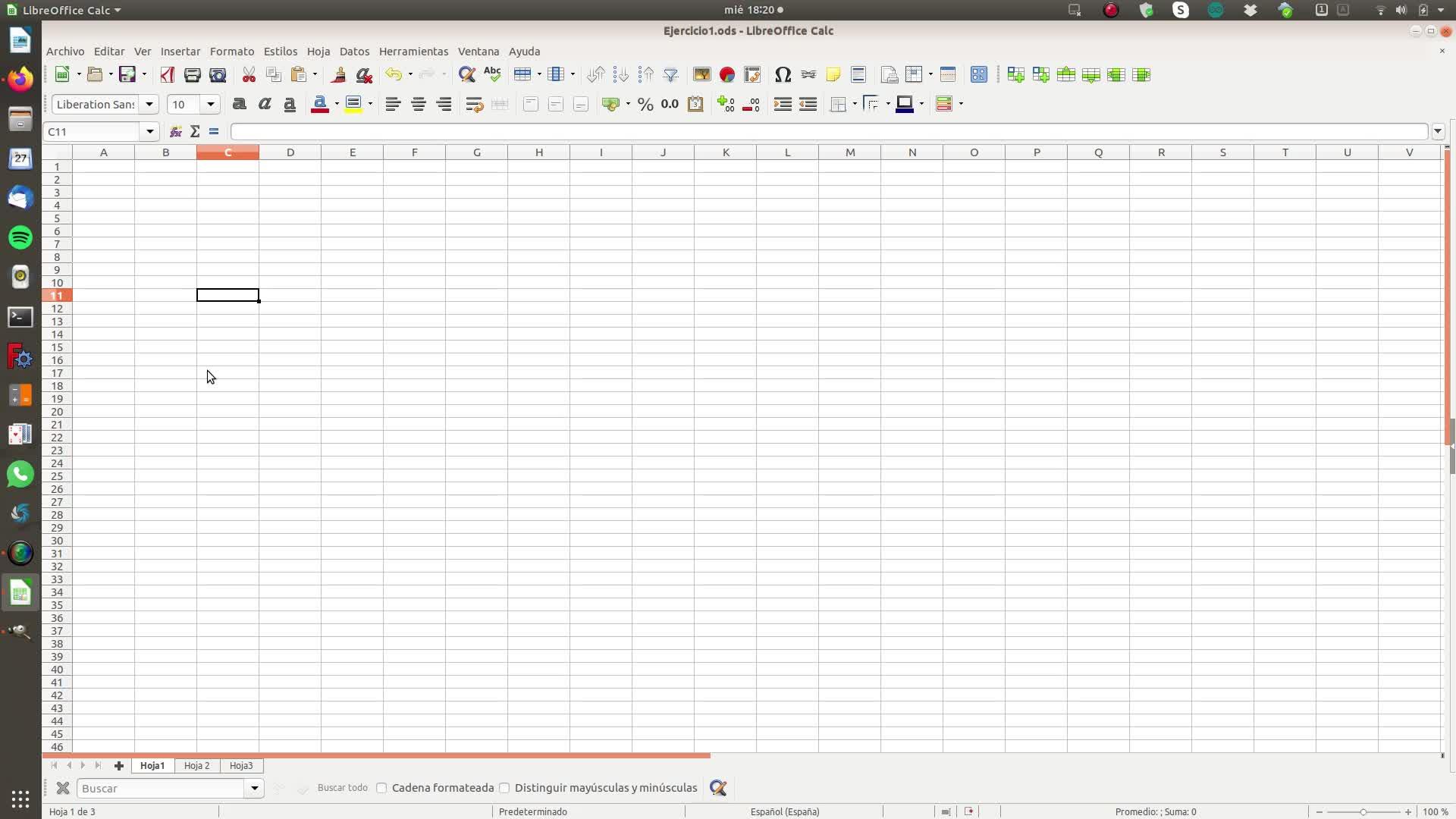This screenshot has width=1456, height=819.
Task: Click the Sum function sigma icon
Action: [x=195, y=131]
